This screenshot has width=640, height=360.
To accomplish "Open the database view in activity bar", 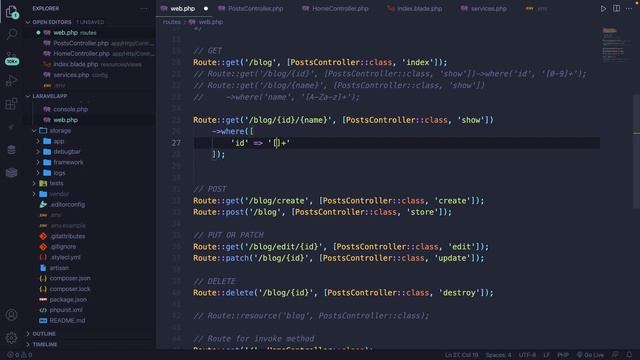I will [11, 150].
